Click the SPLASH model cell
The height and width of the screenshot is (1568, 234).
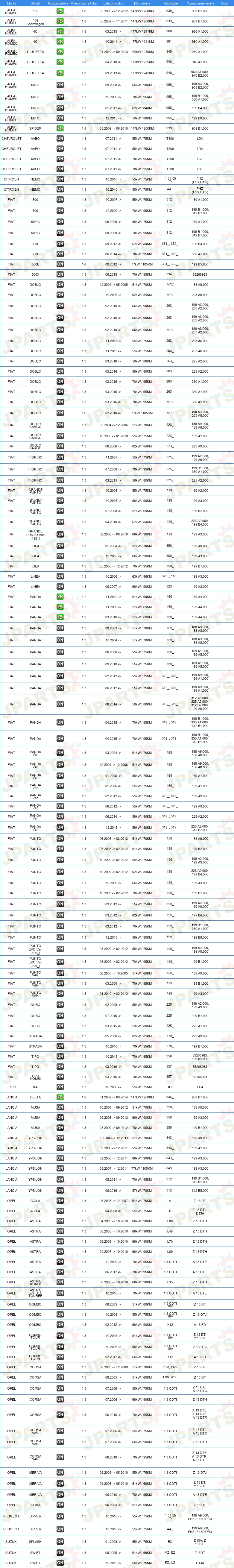click(x=35, y=1542)
